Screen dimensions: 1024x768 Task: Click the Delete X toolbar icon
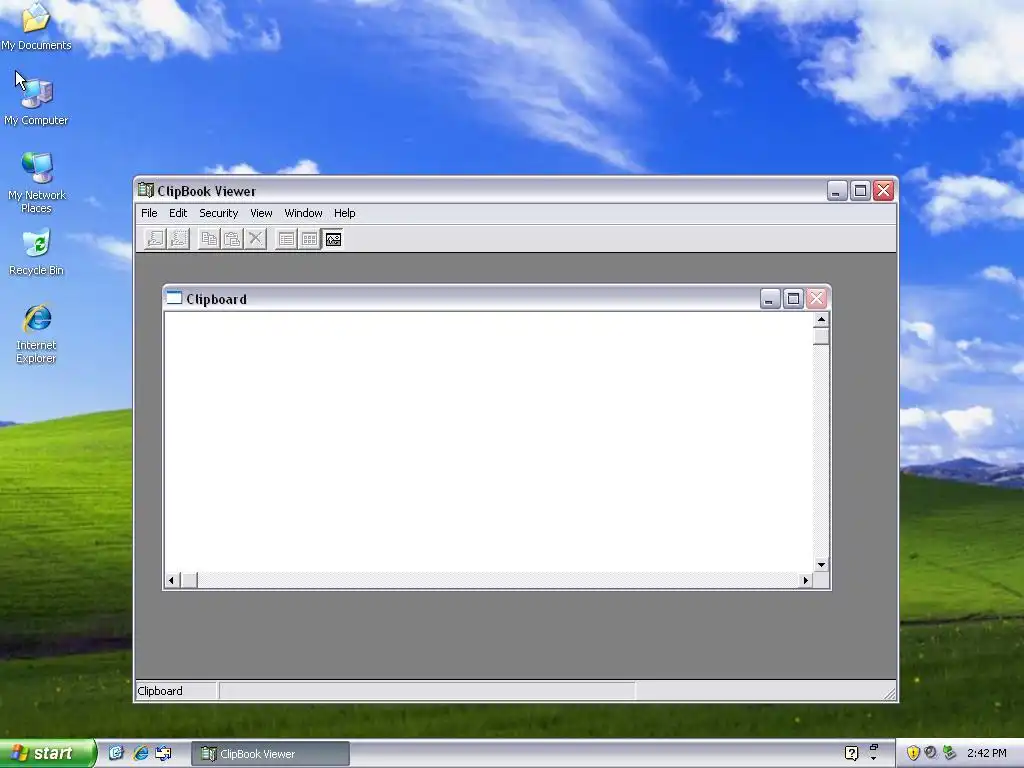[x=256, y=239]
